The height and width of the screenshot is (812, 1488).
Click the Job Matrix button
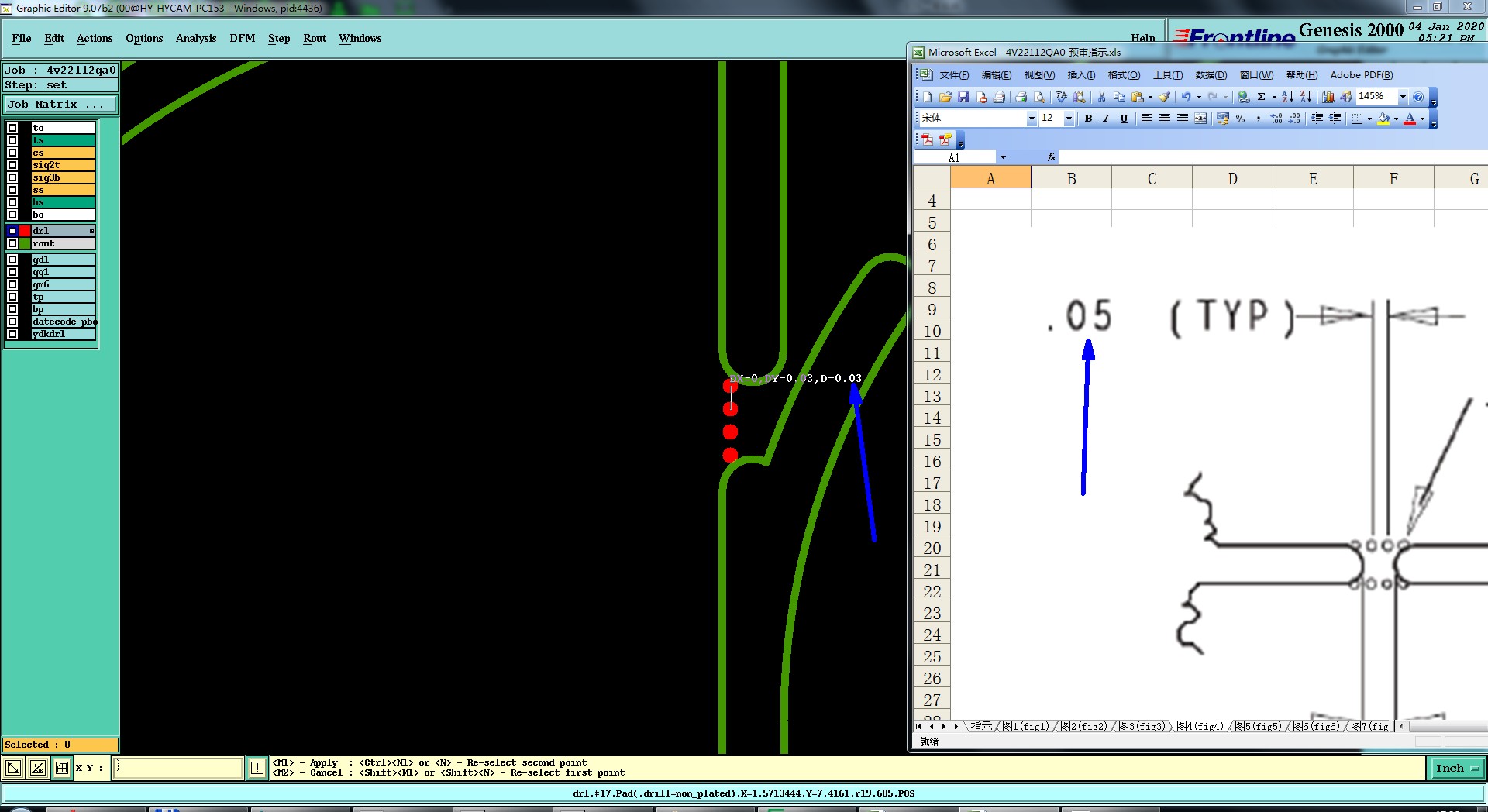tap(60, 104)
